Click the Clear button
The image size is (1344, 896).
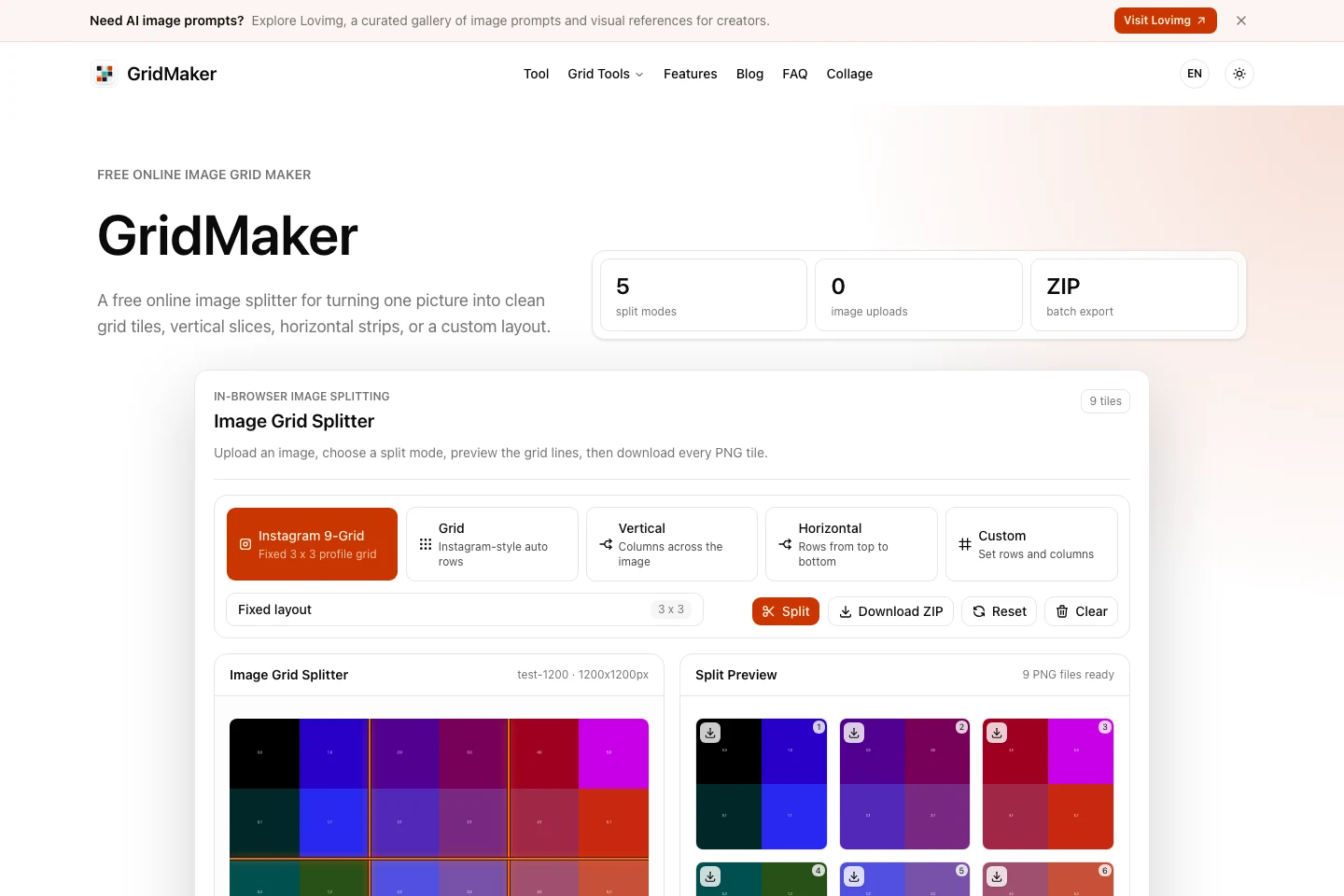click(1081, 611)
